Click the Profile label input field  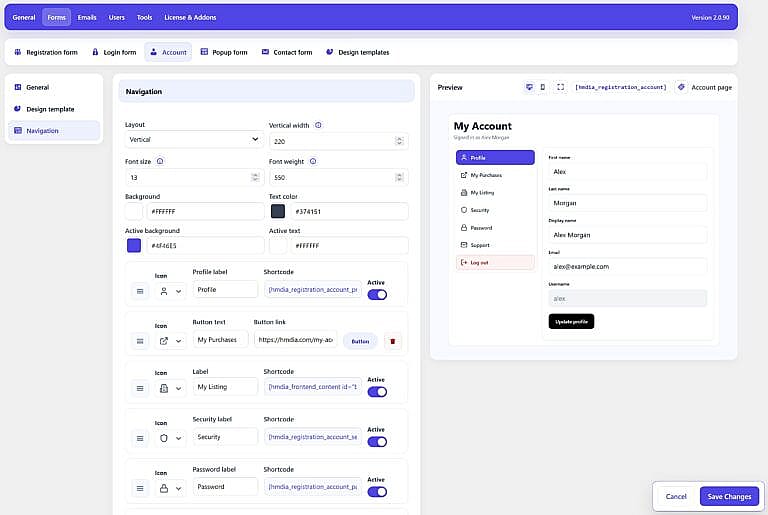pos(225,290)
